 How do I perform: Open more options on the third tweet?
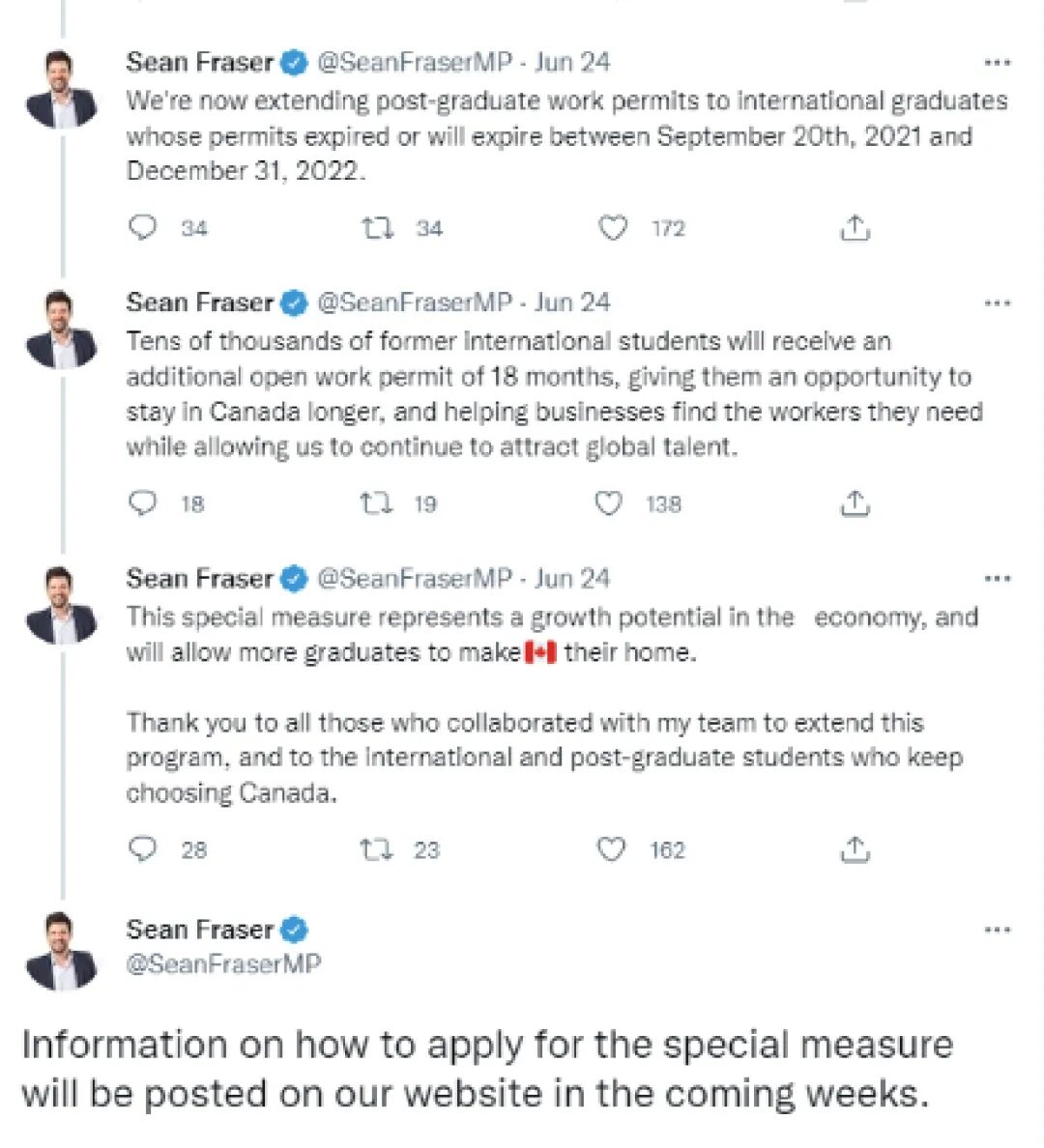997,579
